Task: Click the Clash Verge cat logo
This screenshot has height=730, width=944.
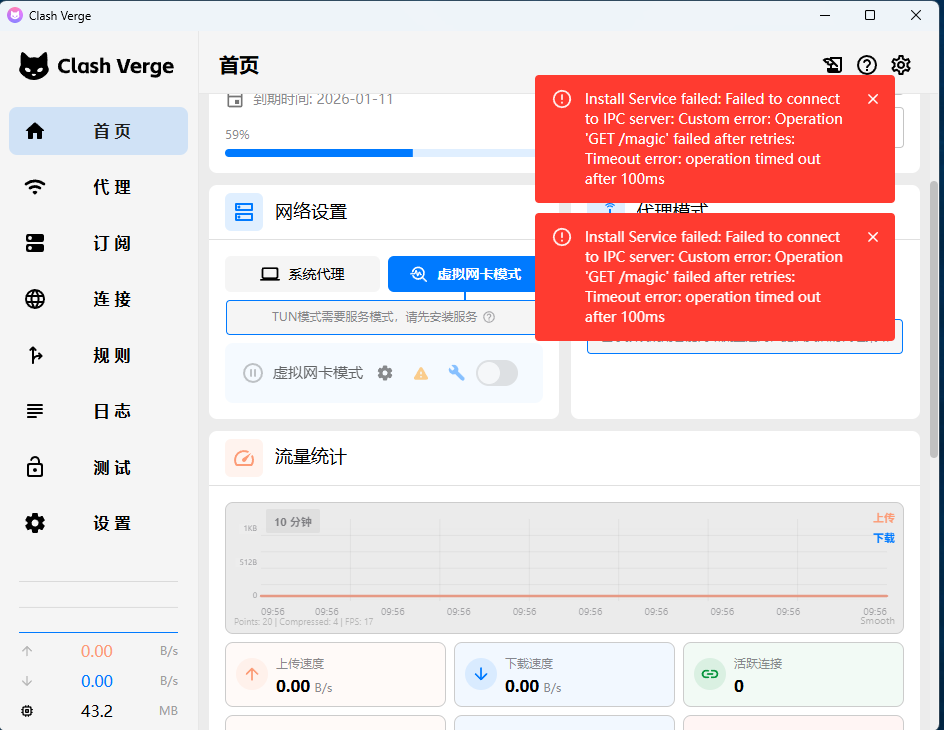Action: pyautogui.click(x=35, y=64)
